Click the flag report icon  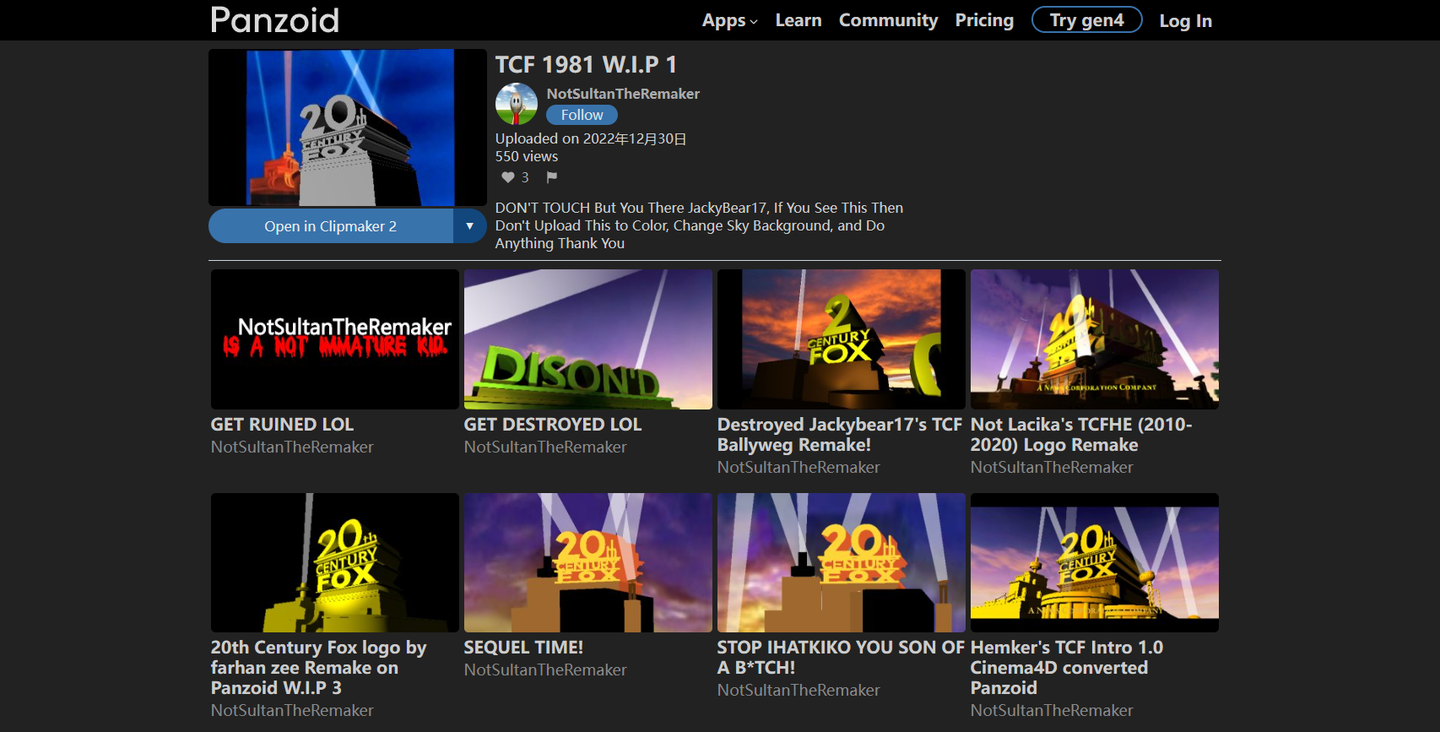pos(551,177)
